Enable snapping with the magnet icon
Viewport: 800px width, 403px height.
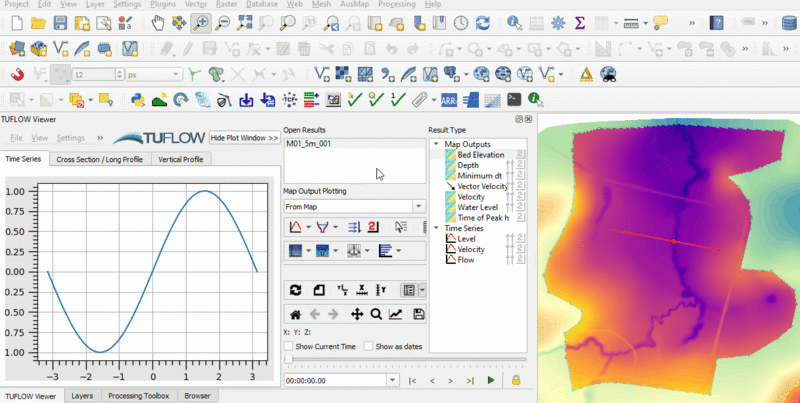click(x=17, y=73)
